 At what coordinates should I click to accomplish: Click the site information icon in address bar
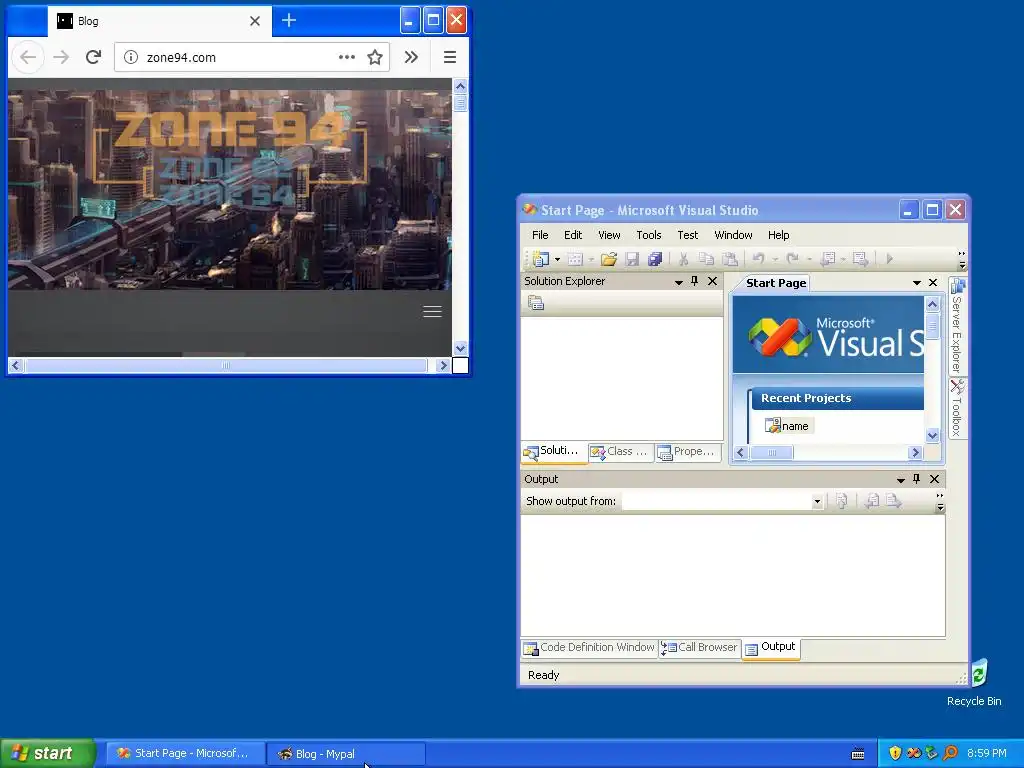pos(131,57)
